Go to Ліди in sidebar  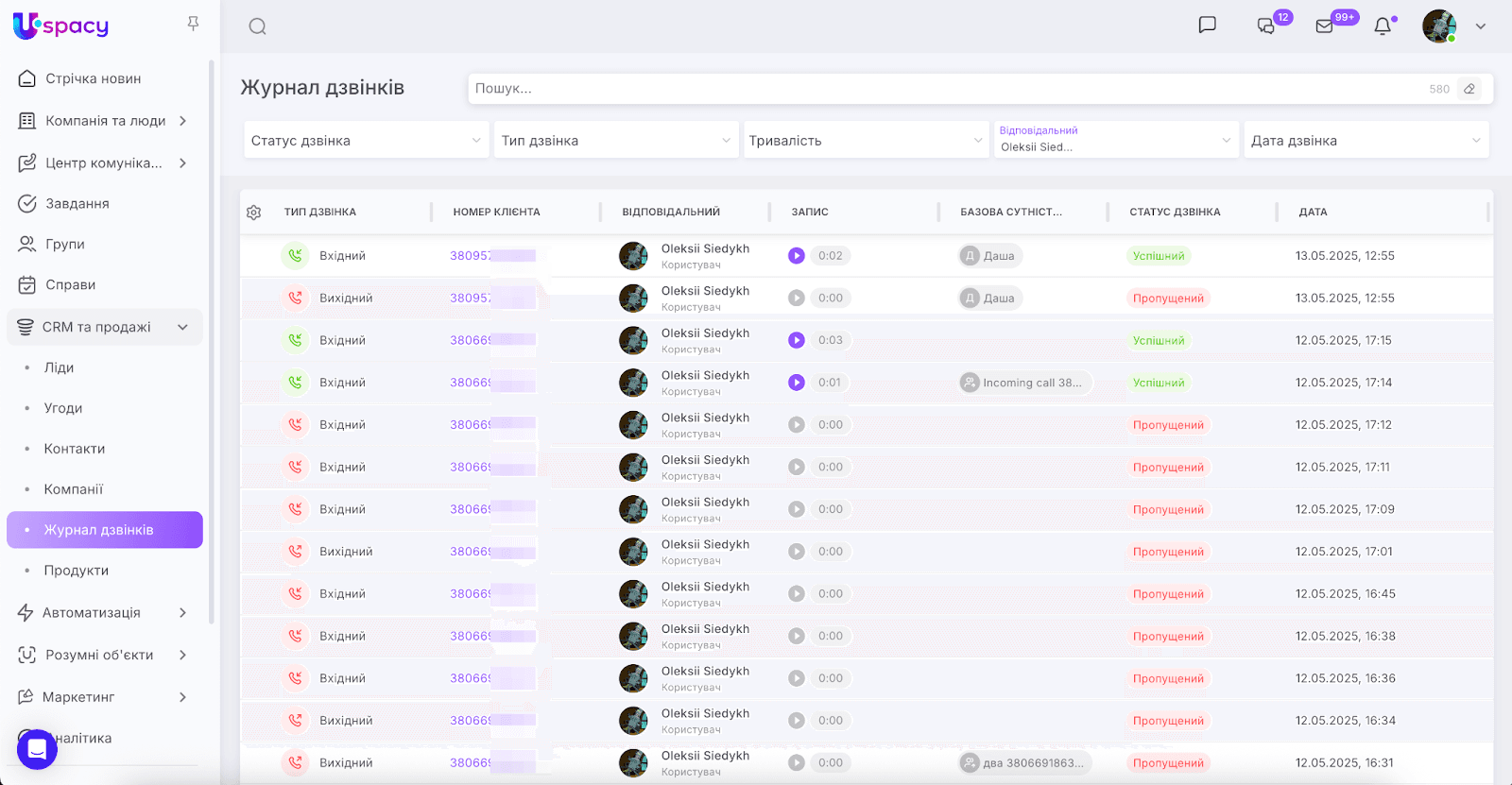pos(59,367)
